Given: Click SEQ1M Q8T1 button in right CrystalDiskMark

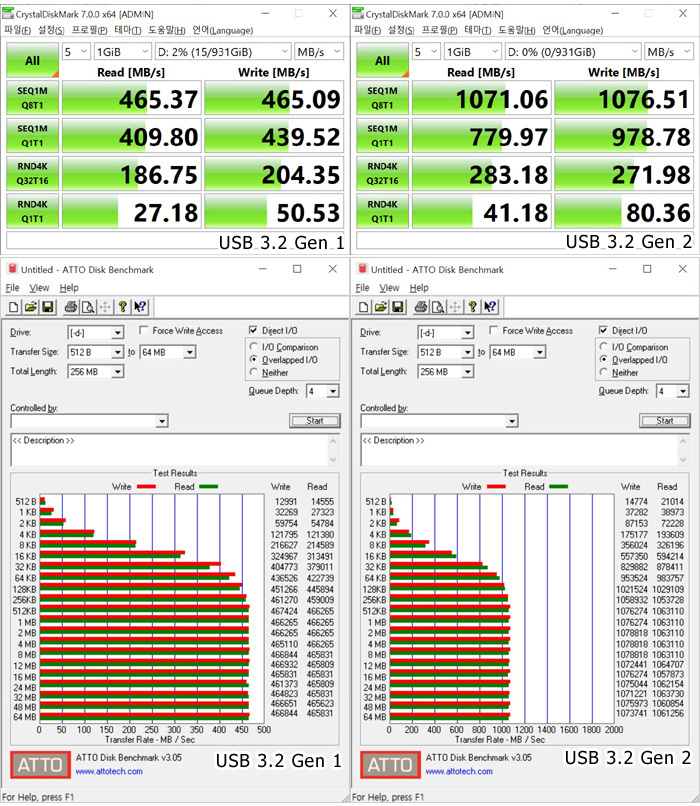Looking at the screenshot, I should tap(382, 98).
